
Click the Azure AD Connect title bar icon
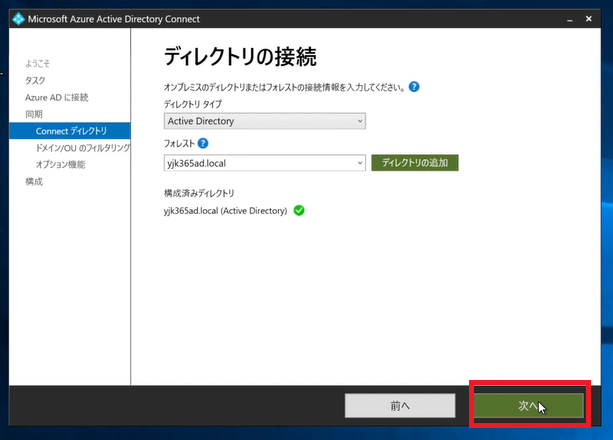click(18, 18)
